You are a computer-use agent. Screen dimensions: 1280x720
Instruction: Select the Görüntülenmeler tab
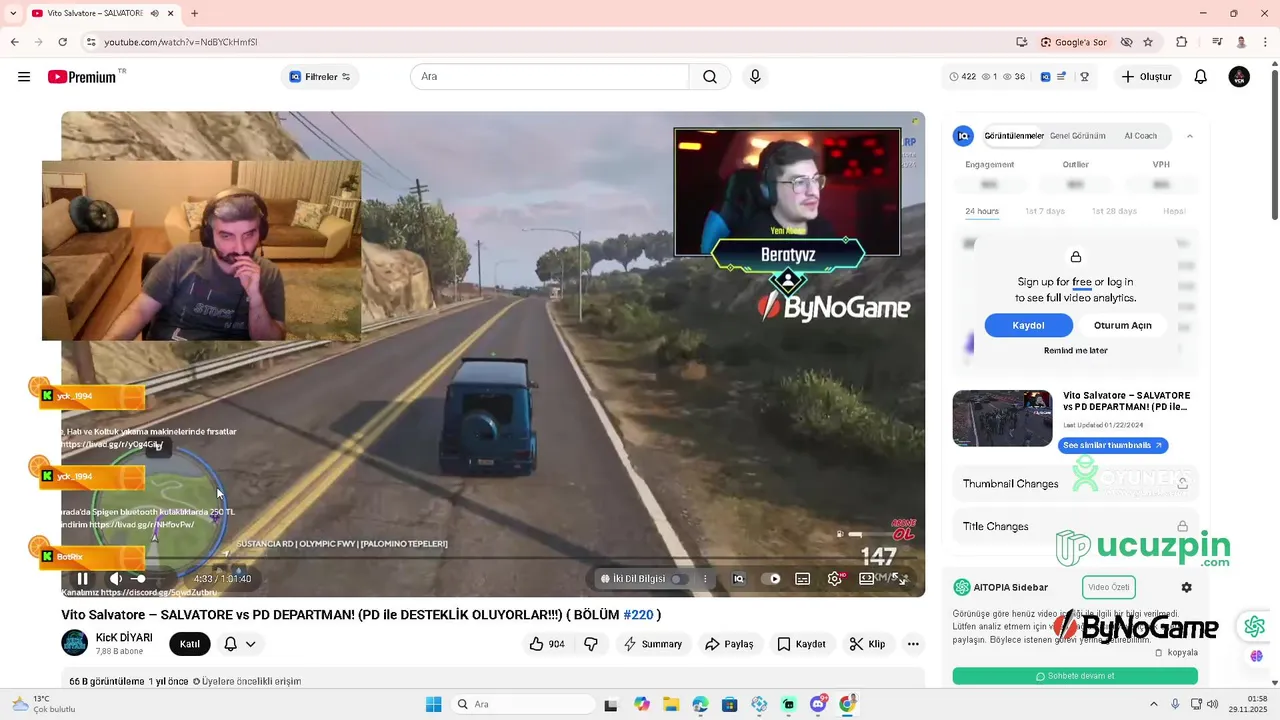[1014, 136]
